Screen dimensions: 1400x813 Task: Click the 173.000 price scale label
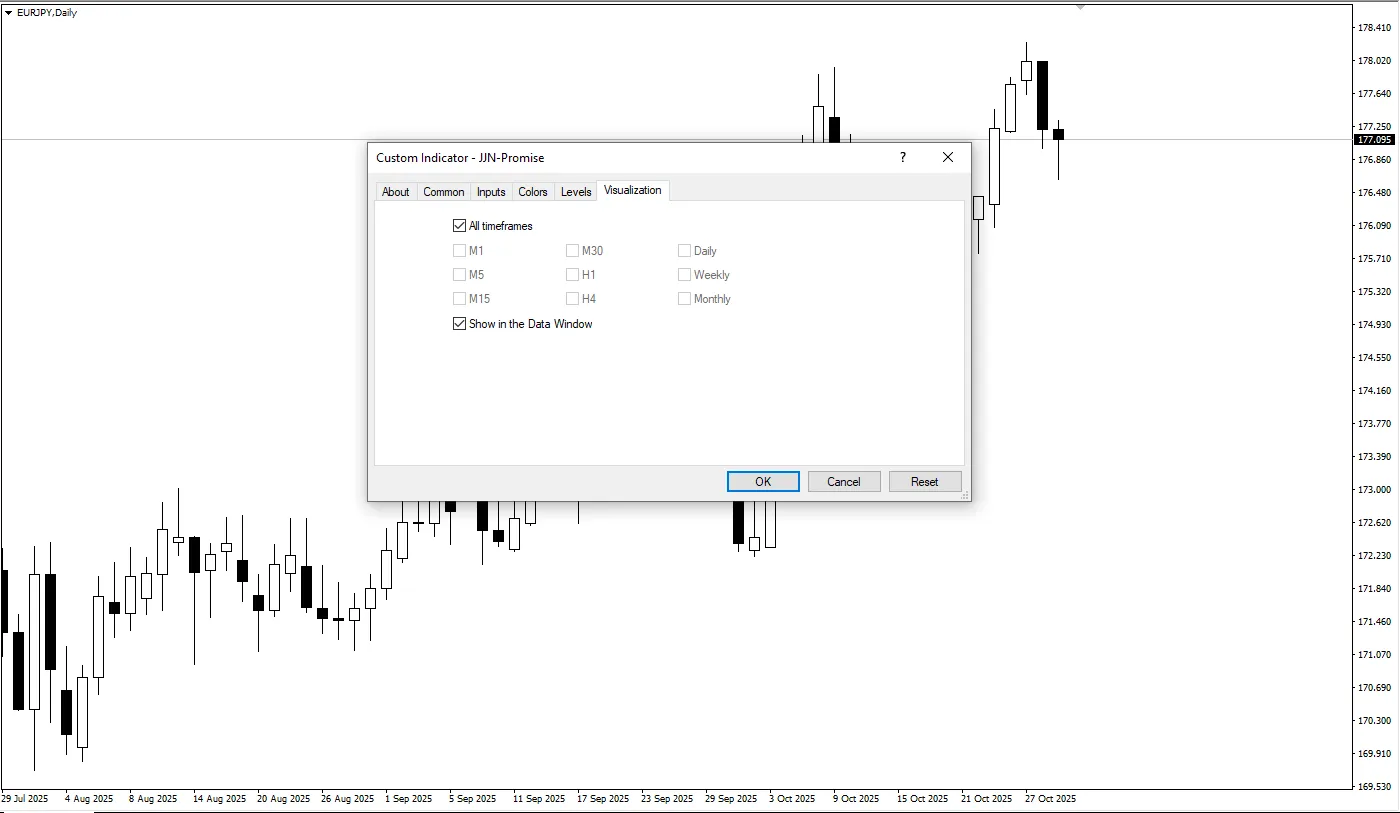coord(1375,489)
